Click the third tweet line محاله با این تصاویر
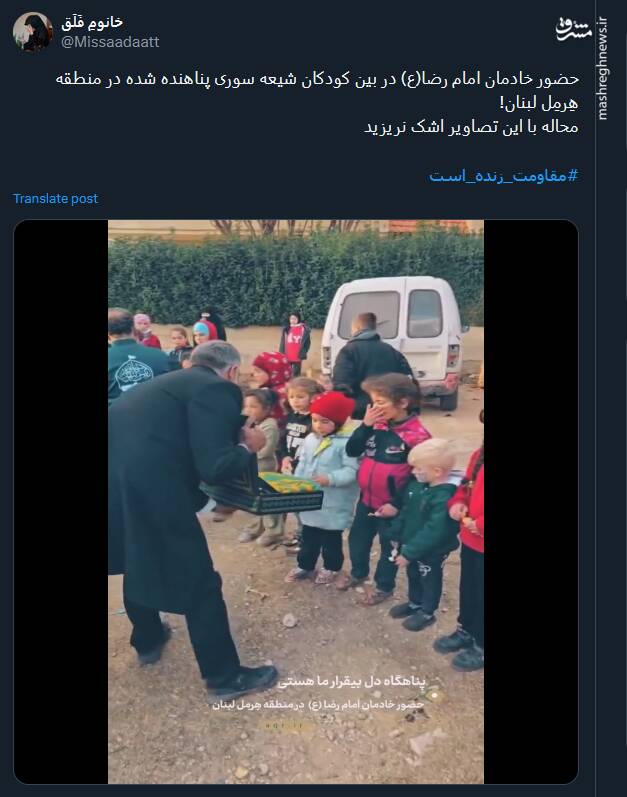The image size is (627, 797). [472, 127]
